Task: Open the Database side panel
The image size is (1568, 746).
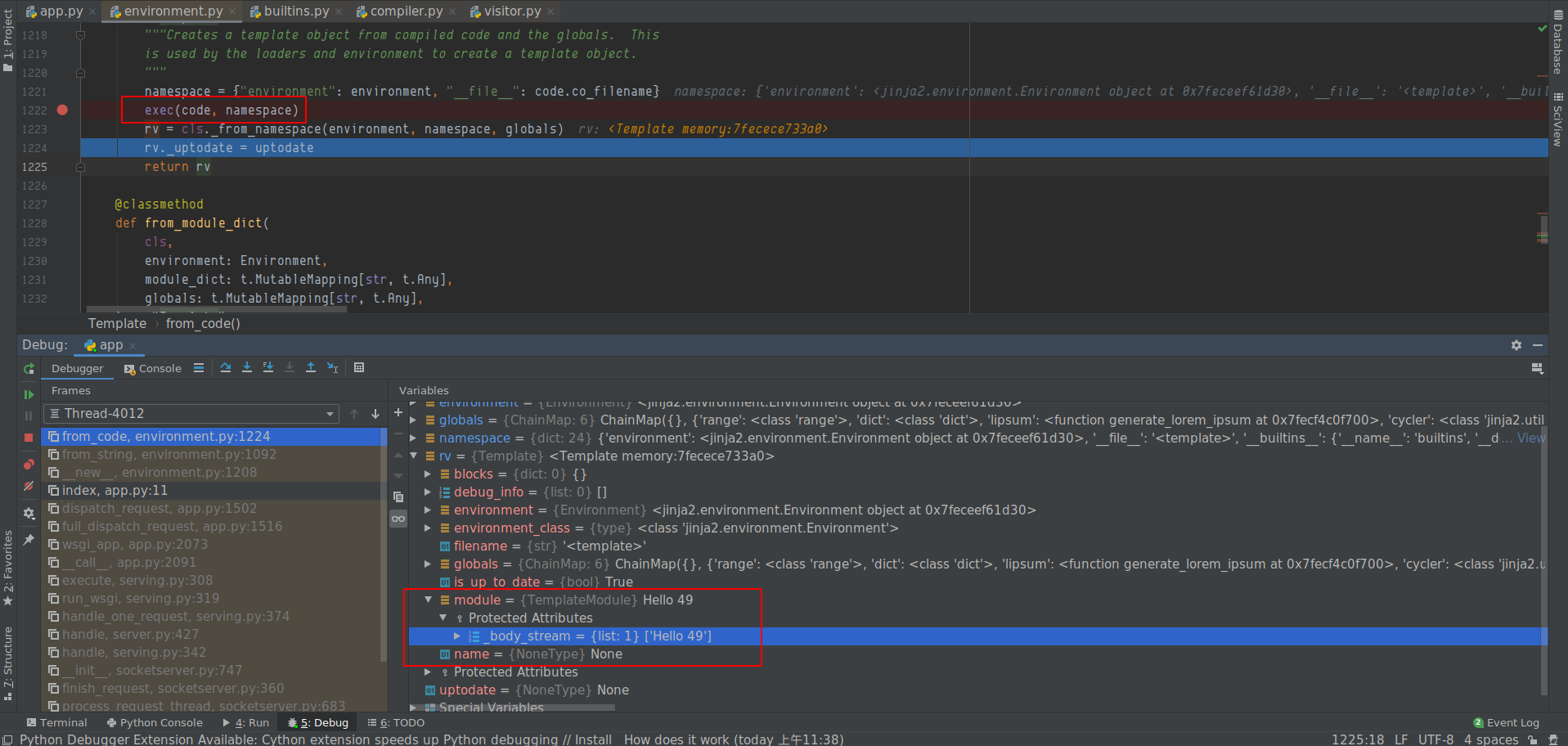Action: (x=1558, y=43)
